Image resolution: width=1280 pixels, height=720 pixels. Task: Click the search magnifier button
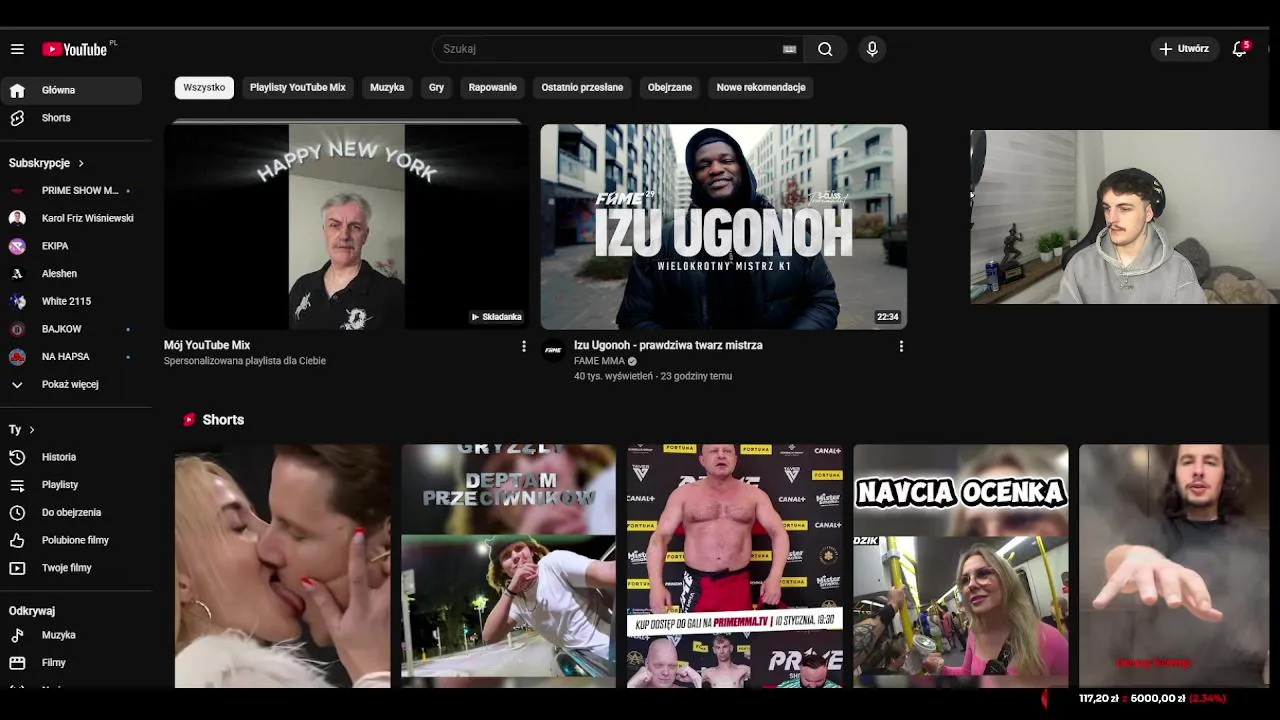pos(825,49)
